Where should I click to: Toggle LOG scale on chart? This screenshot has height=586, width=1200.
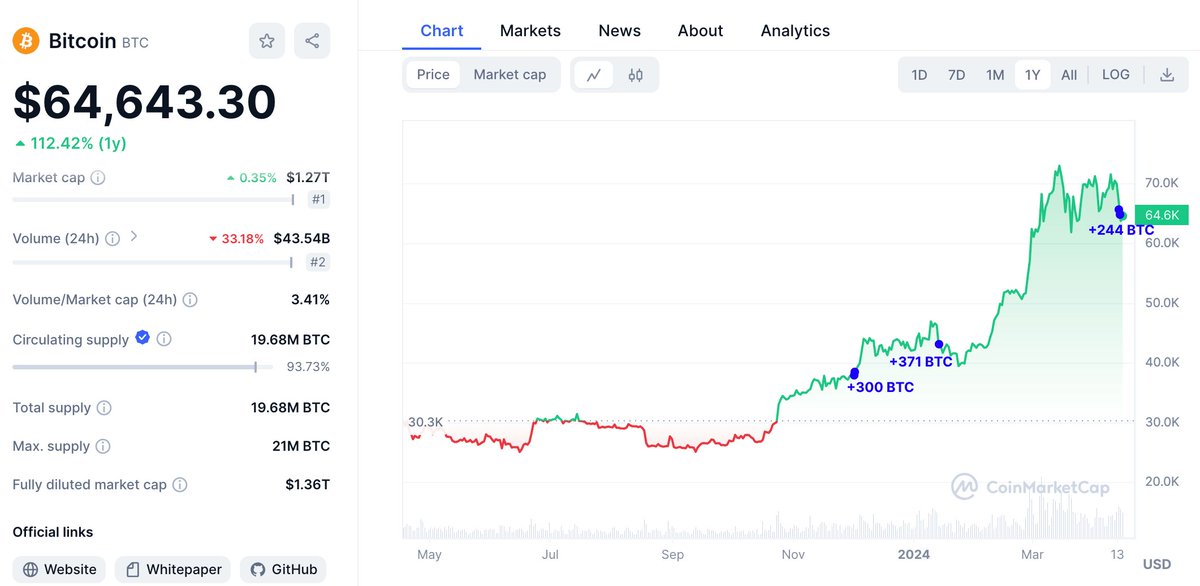pyautogui.click(x=1116, y=75)
